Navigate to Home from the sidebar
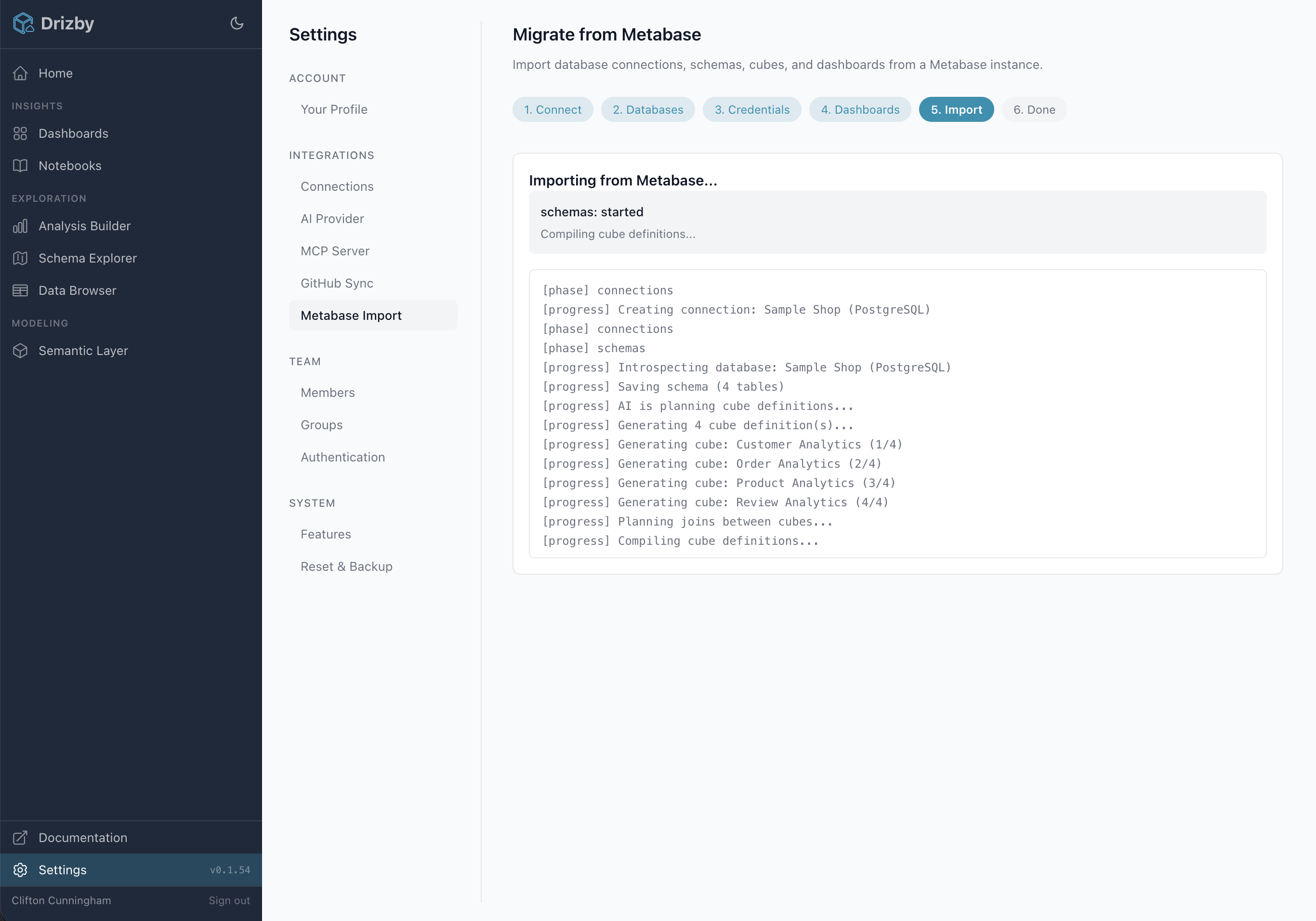This screenshot has width=1316, height=921. (x=55, y=73)
